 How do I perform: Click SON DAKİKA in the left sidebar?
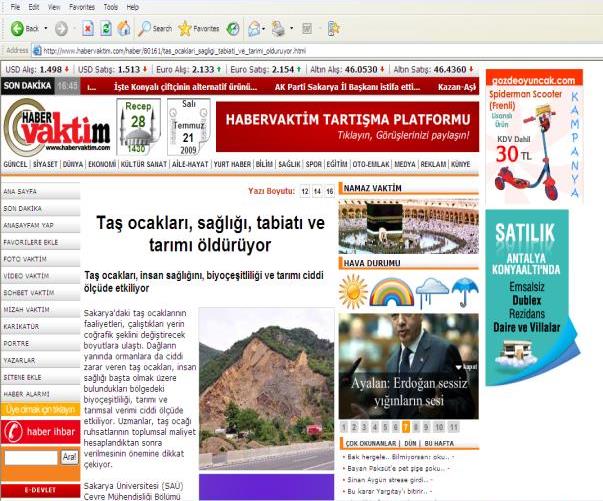(40, 208)
